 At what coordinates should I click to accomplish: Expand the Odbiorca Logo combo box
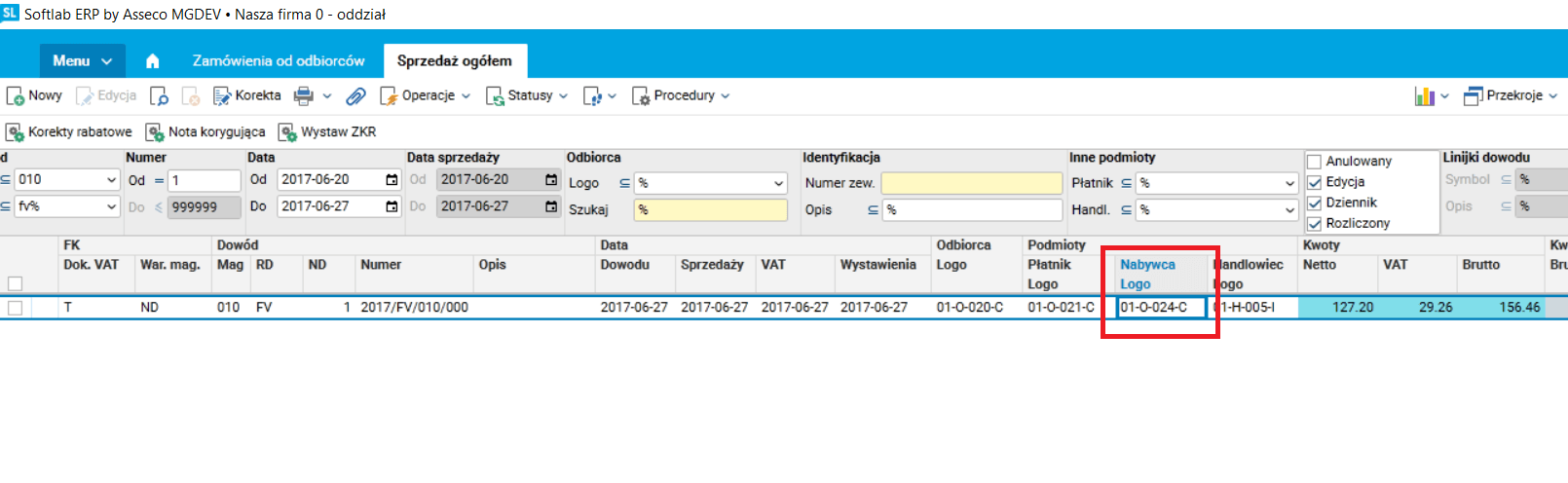point(778,183)
